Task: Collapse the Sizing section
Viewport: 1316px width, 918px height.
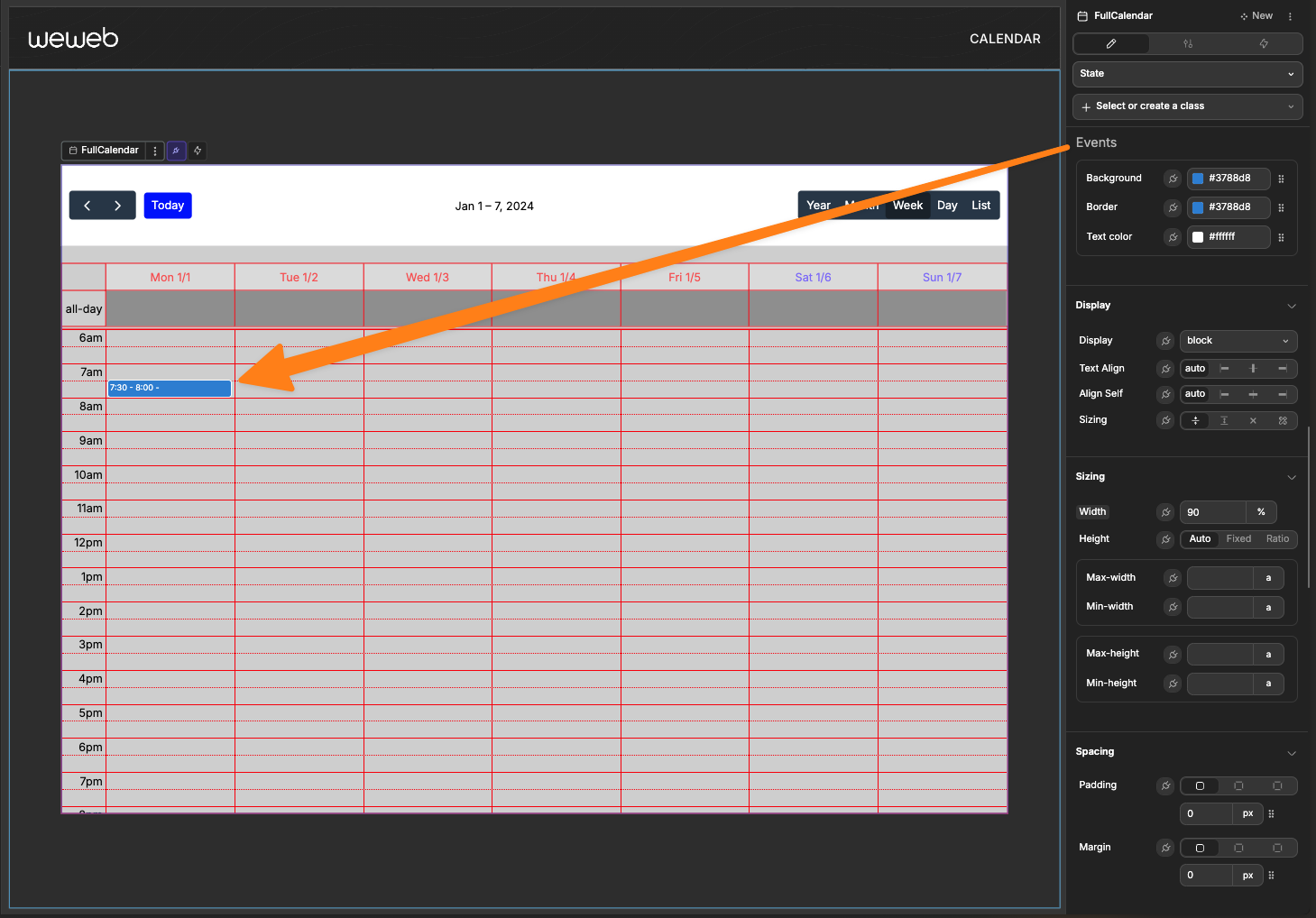Action: [x=1291, y=477]
